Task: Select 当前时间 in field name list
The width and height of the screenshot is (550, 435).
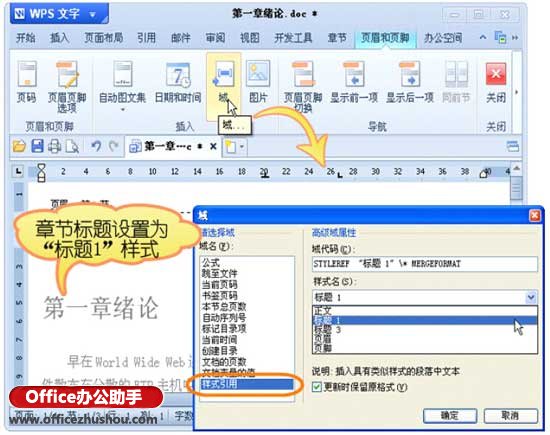Action: [x=220, y=340]
